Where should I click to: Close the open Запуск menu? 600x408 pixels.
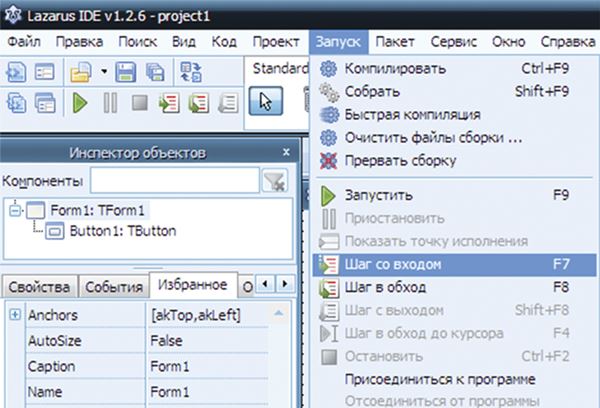[338, 42]
